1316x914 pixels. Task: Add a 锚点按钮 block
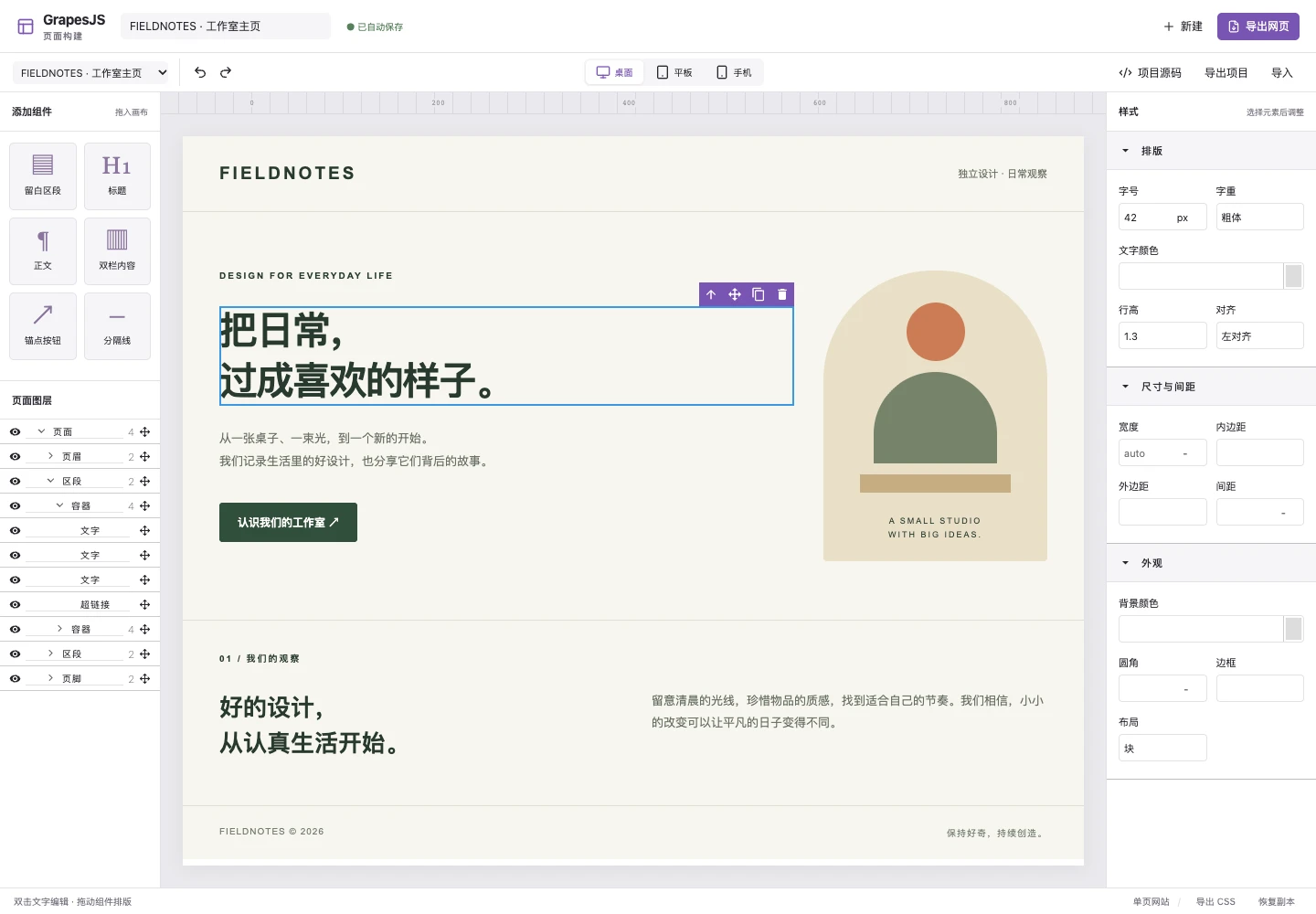43,326
